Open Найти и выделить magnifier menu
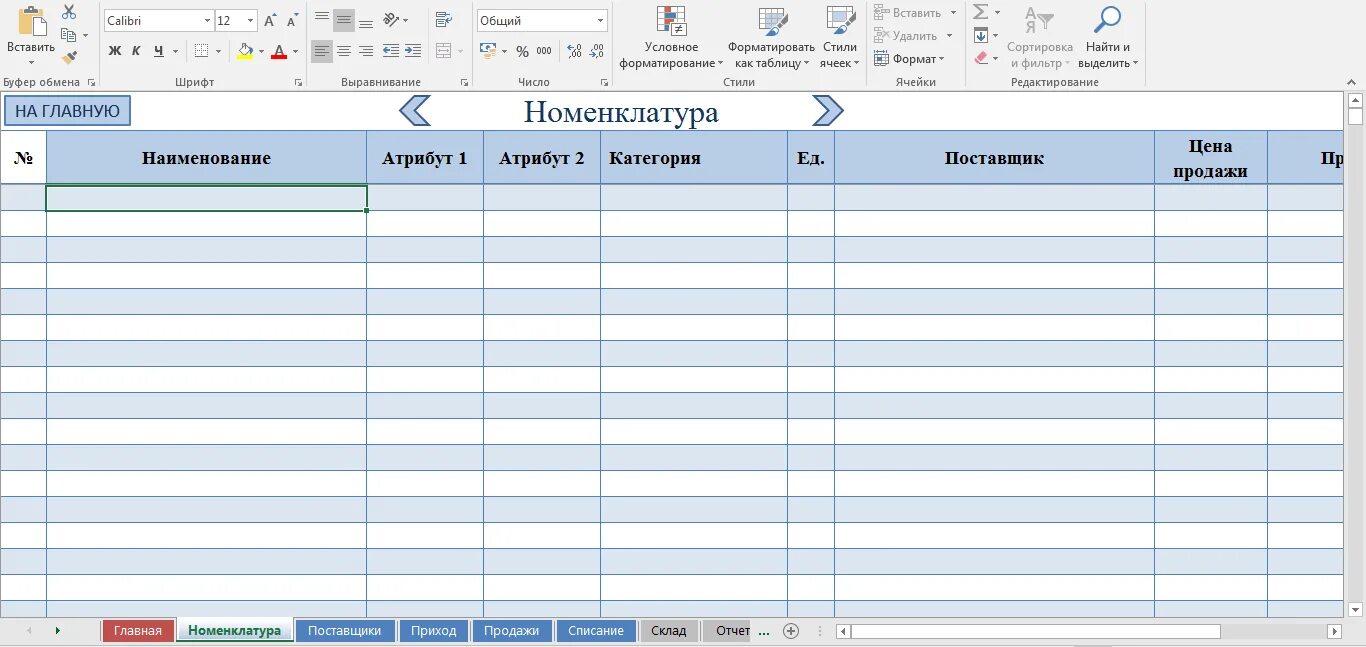Viewport: 1366px width, 647px height. pyautogui.click(x=1108, y=38)
